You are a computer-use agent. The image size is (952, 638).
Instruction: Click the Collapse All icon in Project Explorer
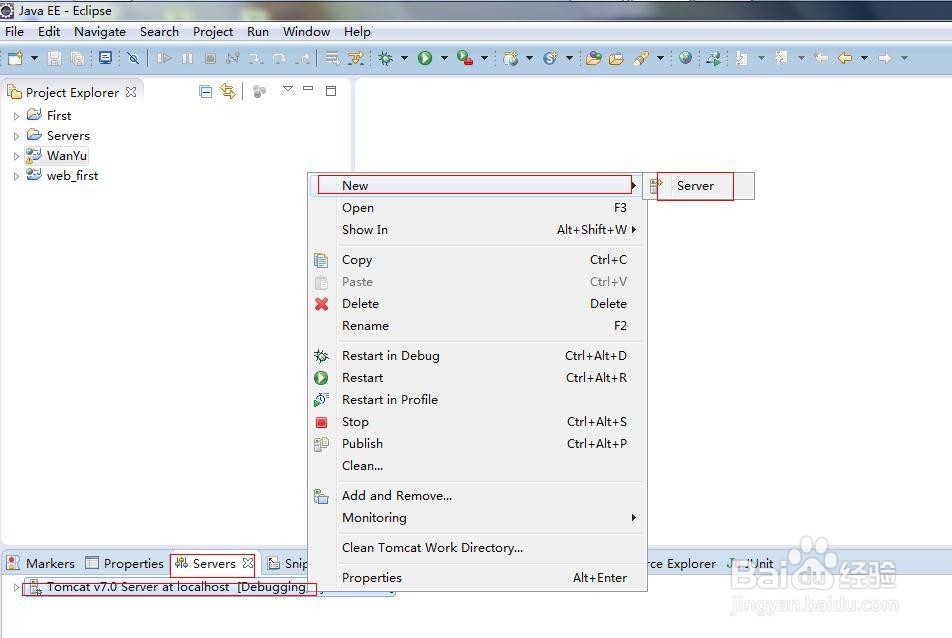click(x=206, y=92)
